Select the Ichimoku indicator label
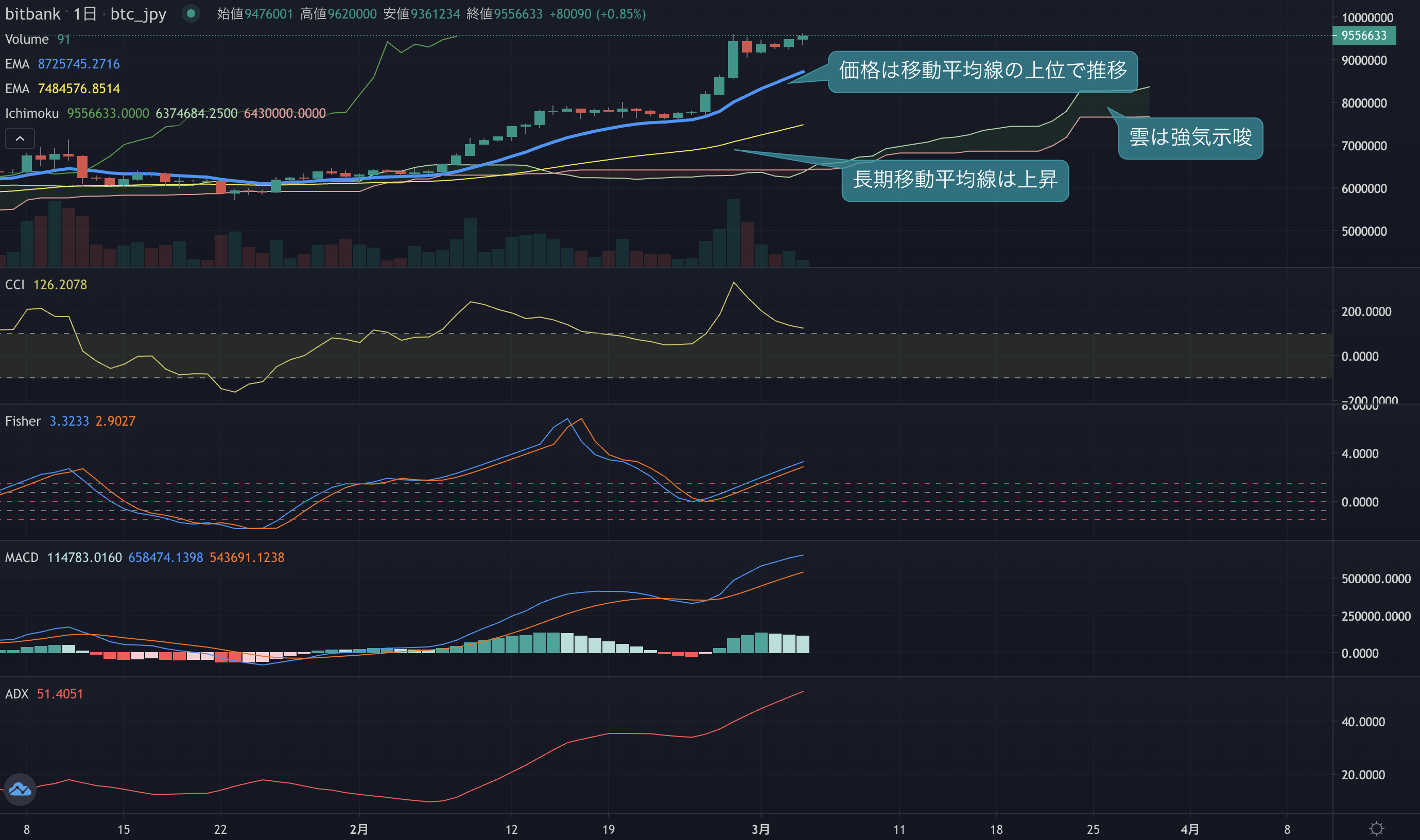 click(x=32, y=113)
